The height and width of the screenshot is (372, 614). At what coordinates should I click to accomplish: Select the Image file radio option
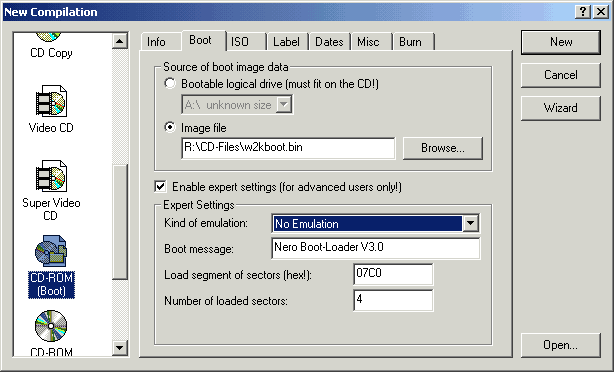(170, 127)
